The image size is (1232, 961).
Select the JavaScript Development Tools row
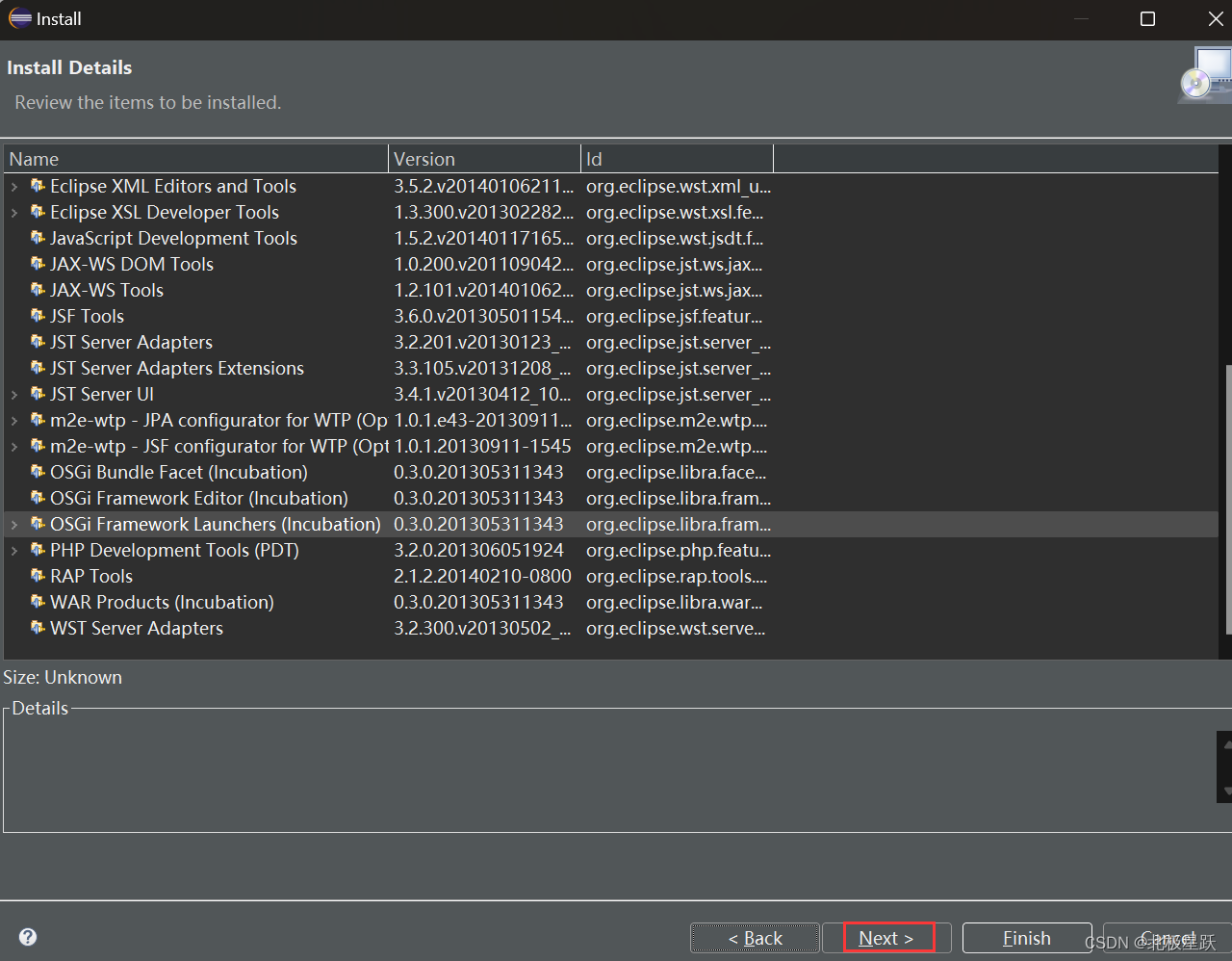click(611, 238)
